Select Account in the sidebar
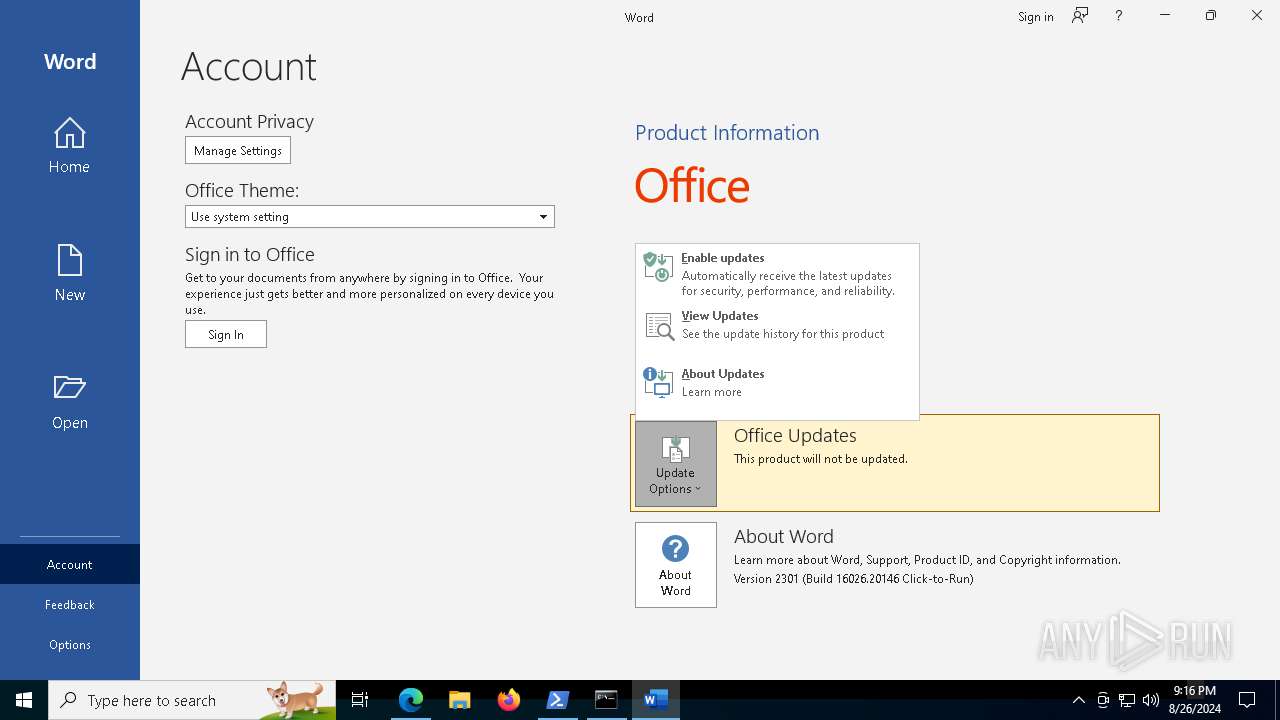1280x720 pixels. [69, 564]
